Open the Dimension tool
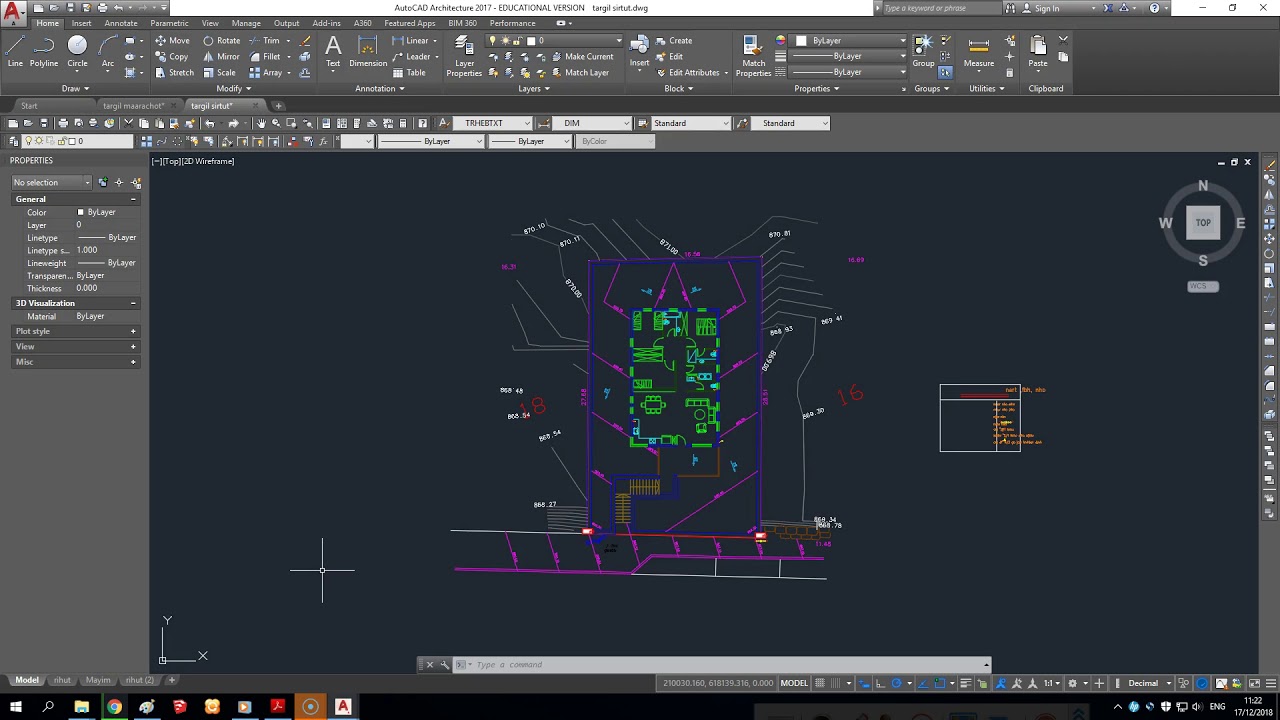Screen dimensions: 1280x720 [368, 51]
